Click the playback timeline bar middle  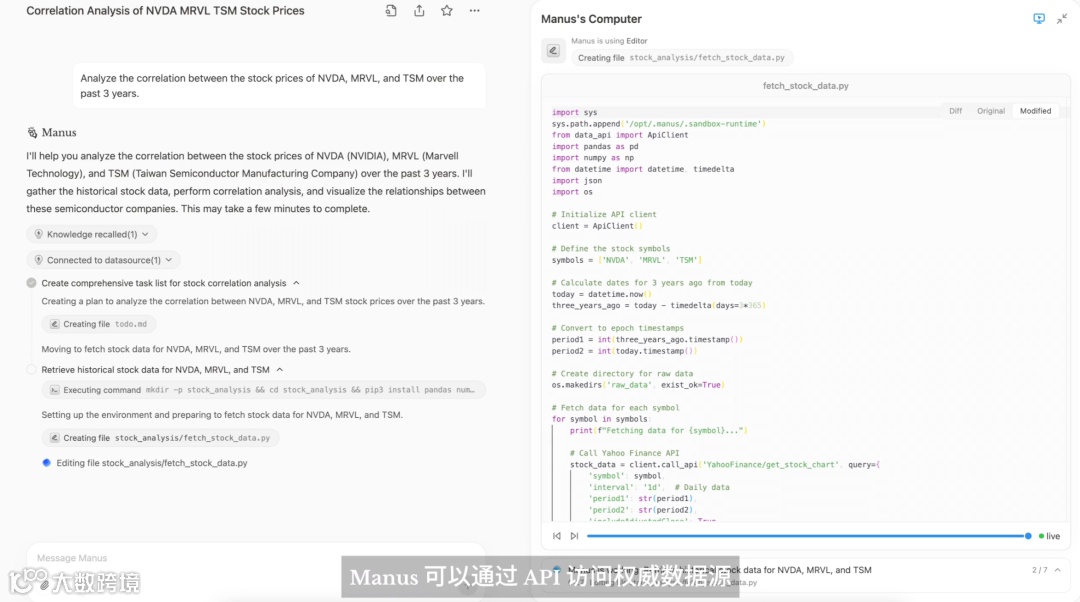tap(807, 536)
